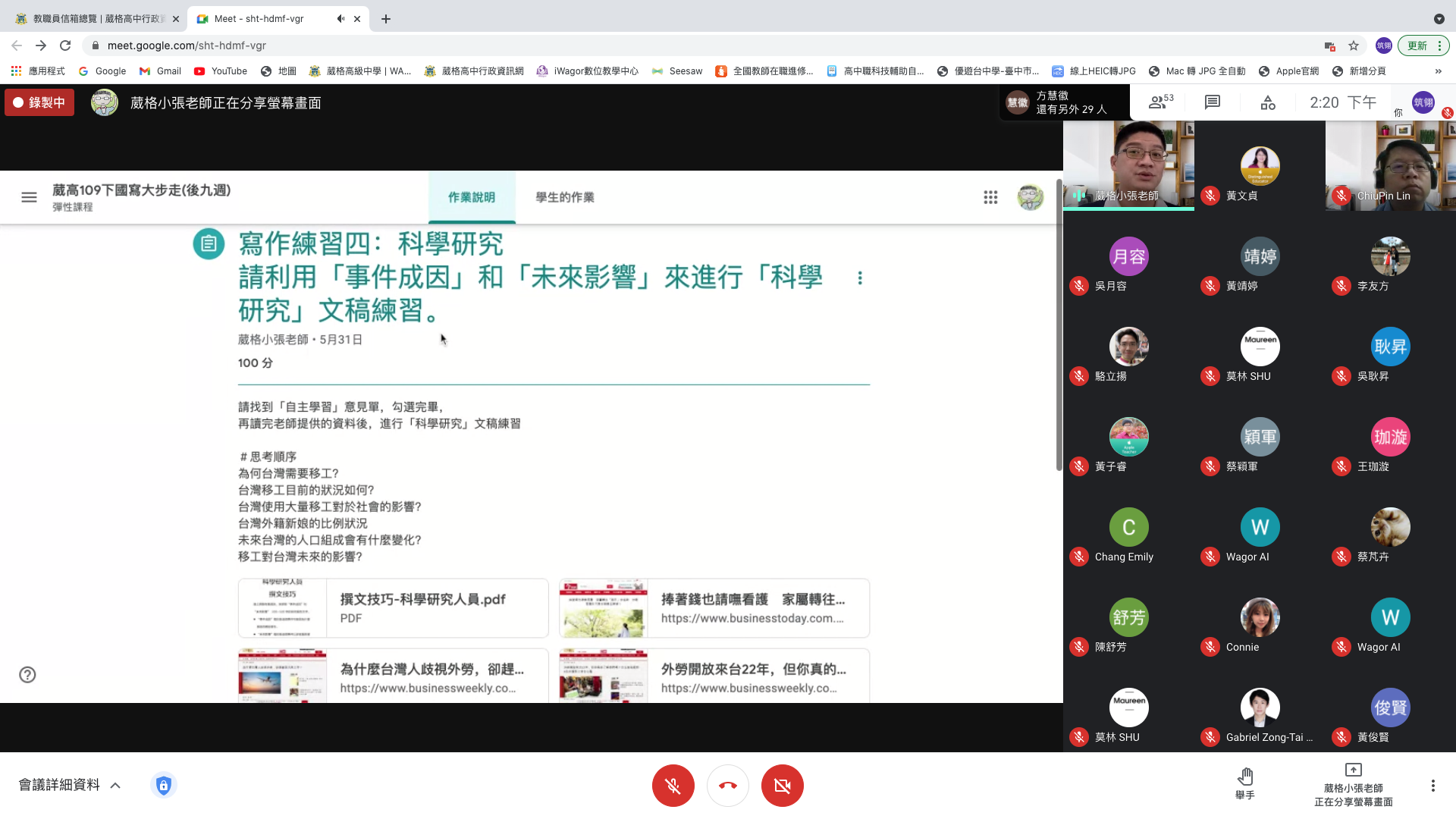Open the Meet chat panel icon
Viewport: 1456px width, 819px height.
coord(1212,102)
